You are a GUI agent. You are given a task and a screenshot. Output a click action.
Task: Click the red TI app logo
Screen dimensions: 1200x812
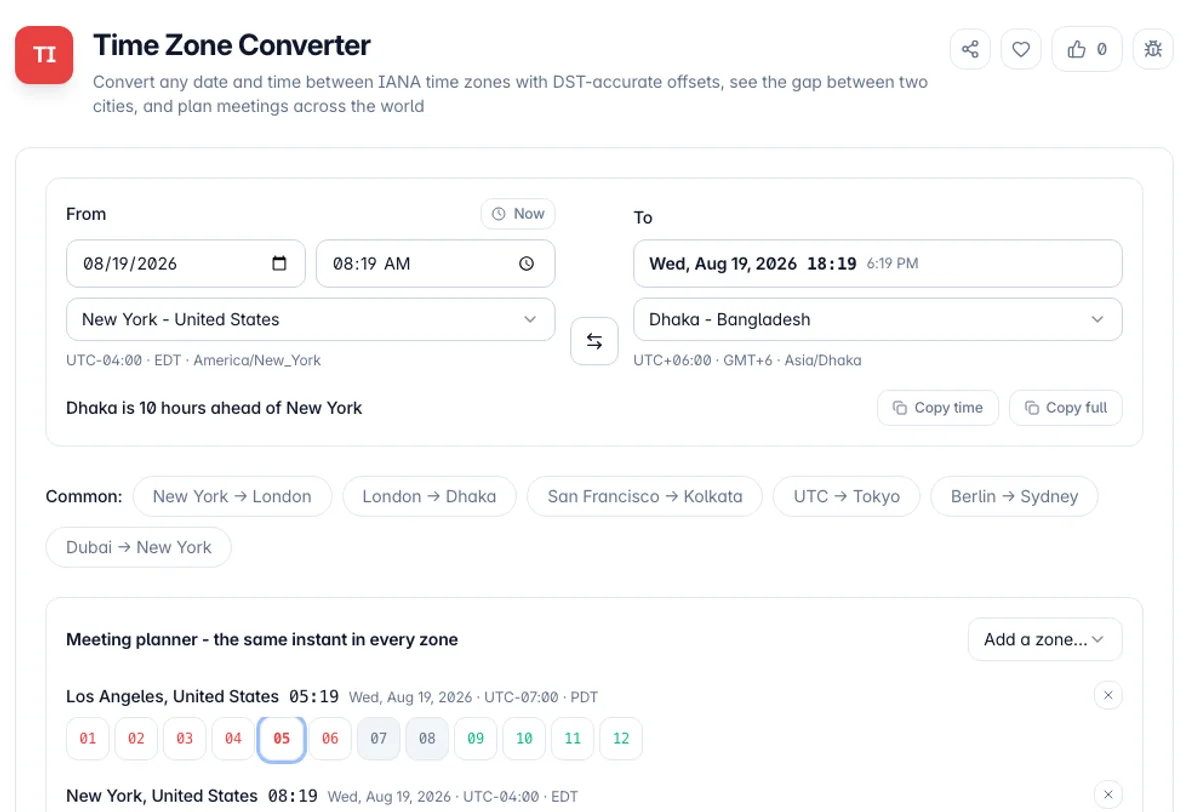coord(44,55)
